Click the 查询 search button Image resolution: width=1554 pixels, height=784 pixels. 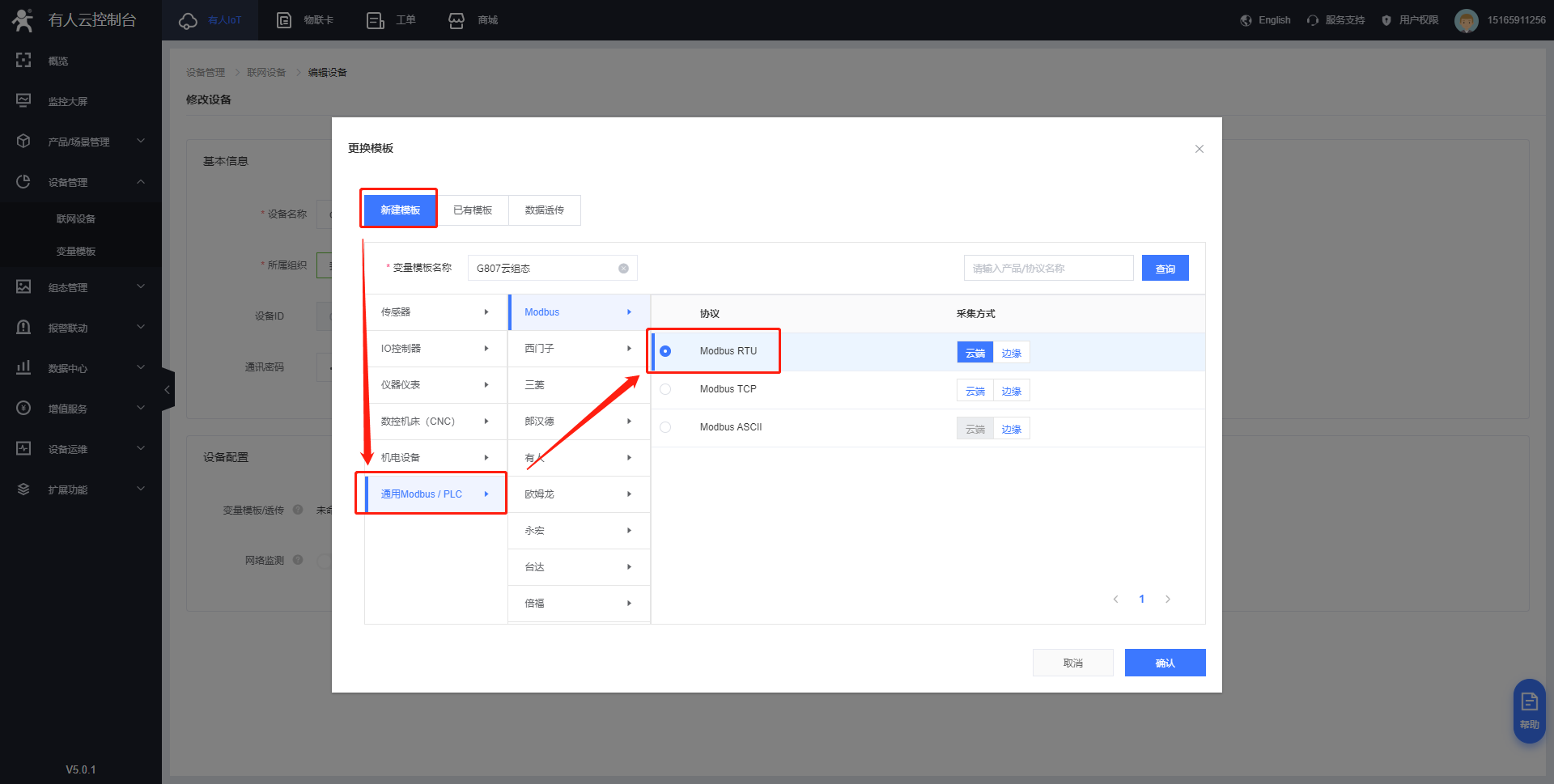[x=1165, y=269]
